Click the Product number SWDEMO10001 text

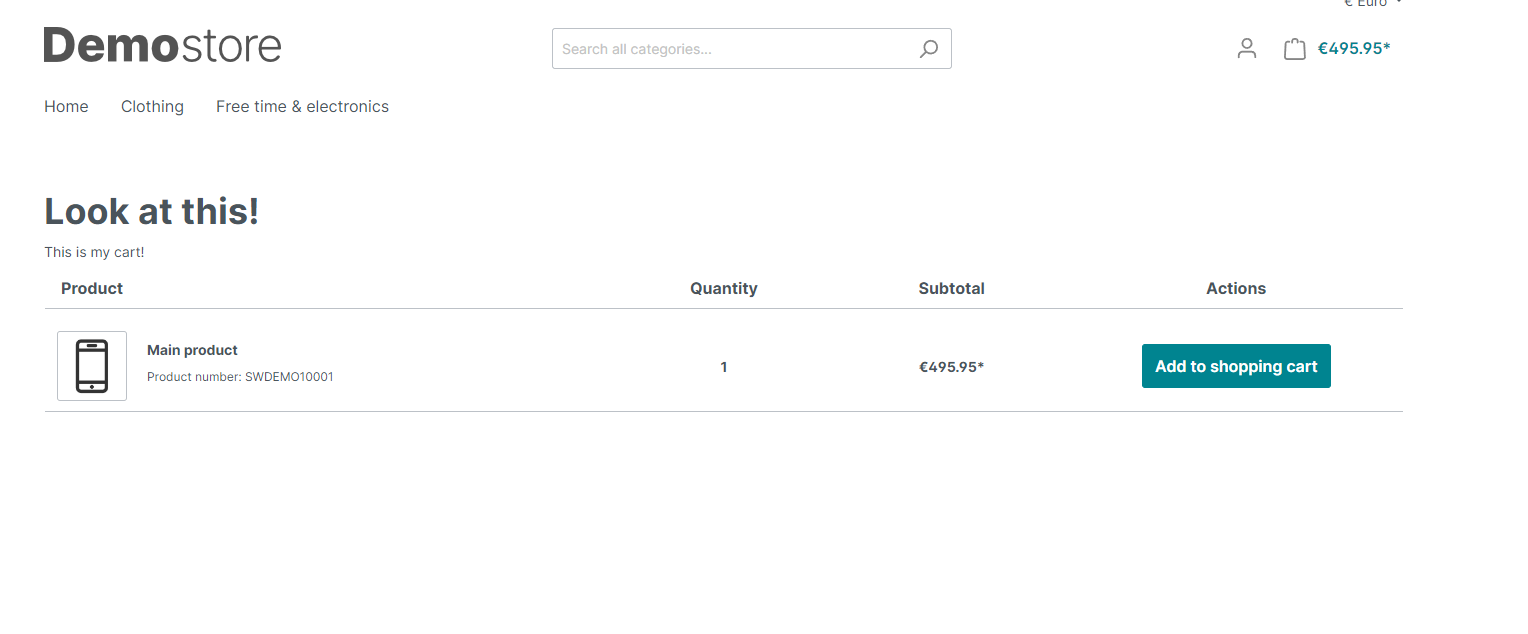click(x=240, y=377)
